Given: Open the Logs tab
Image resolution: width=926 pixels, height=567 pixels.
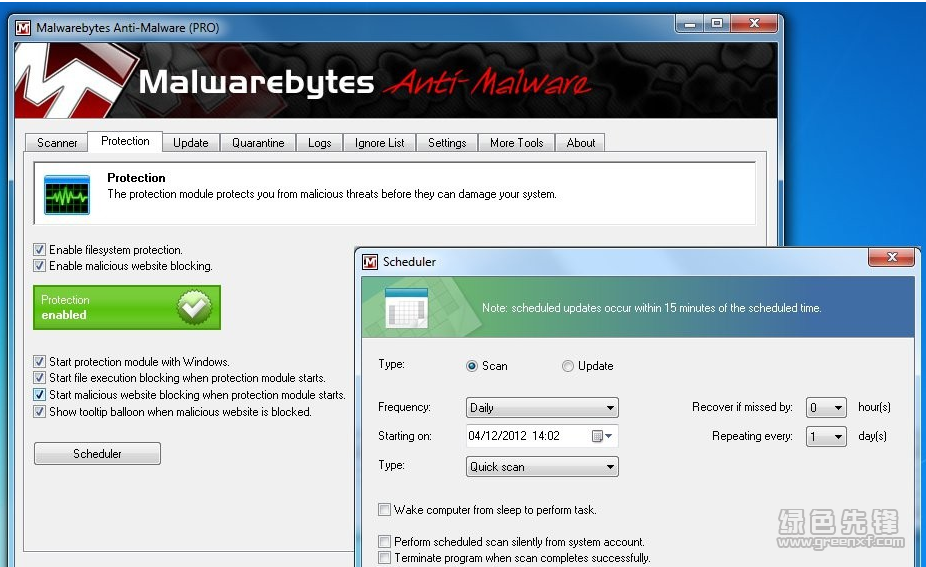Looking at the screenshot, I should (319, 142).
